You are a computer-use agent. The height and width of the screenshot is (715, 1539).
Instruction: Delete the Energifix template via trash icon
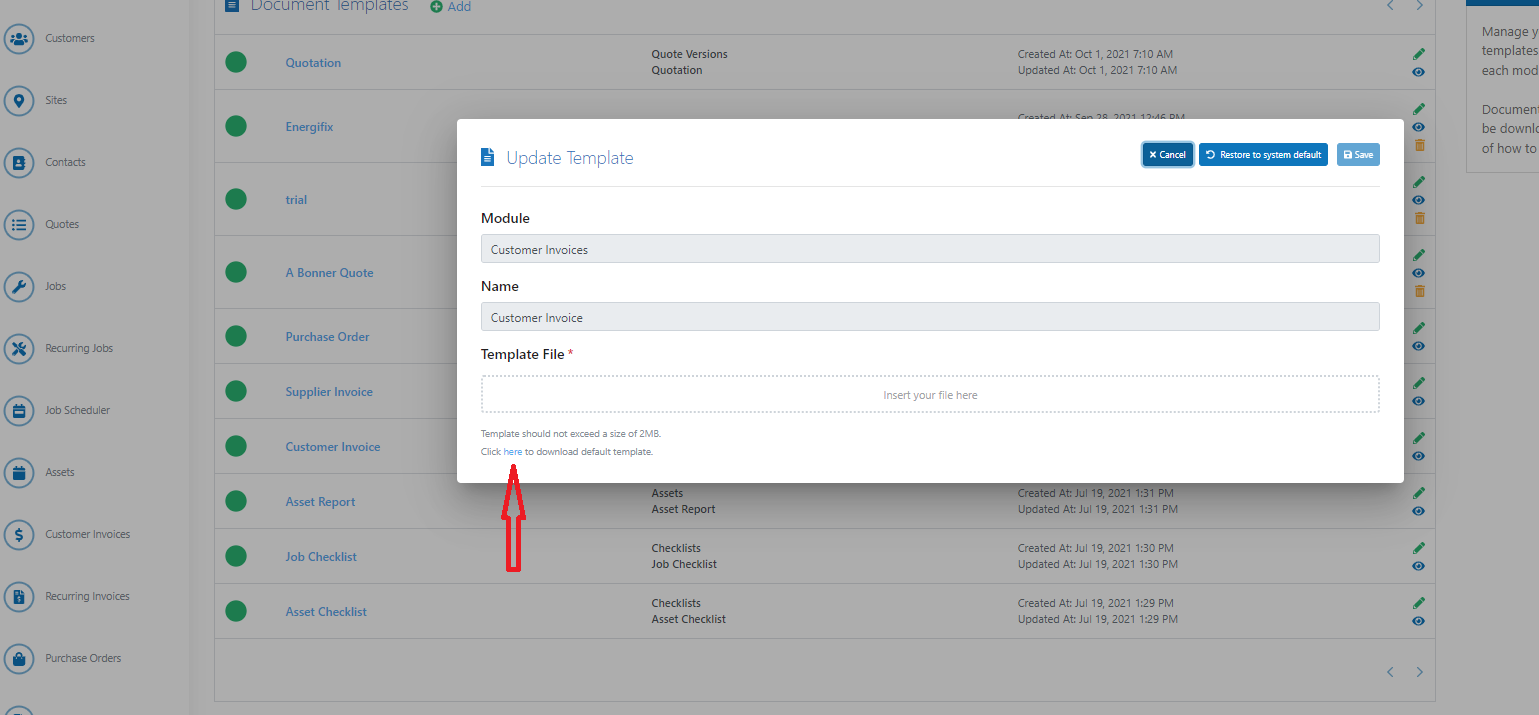tap(1419, 145)
